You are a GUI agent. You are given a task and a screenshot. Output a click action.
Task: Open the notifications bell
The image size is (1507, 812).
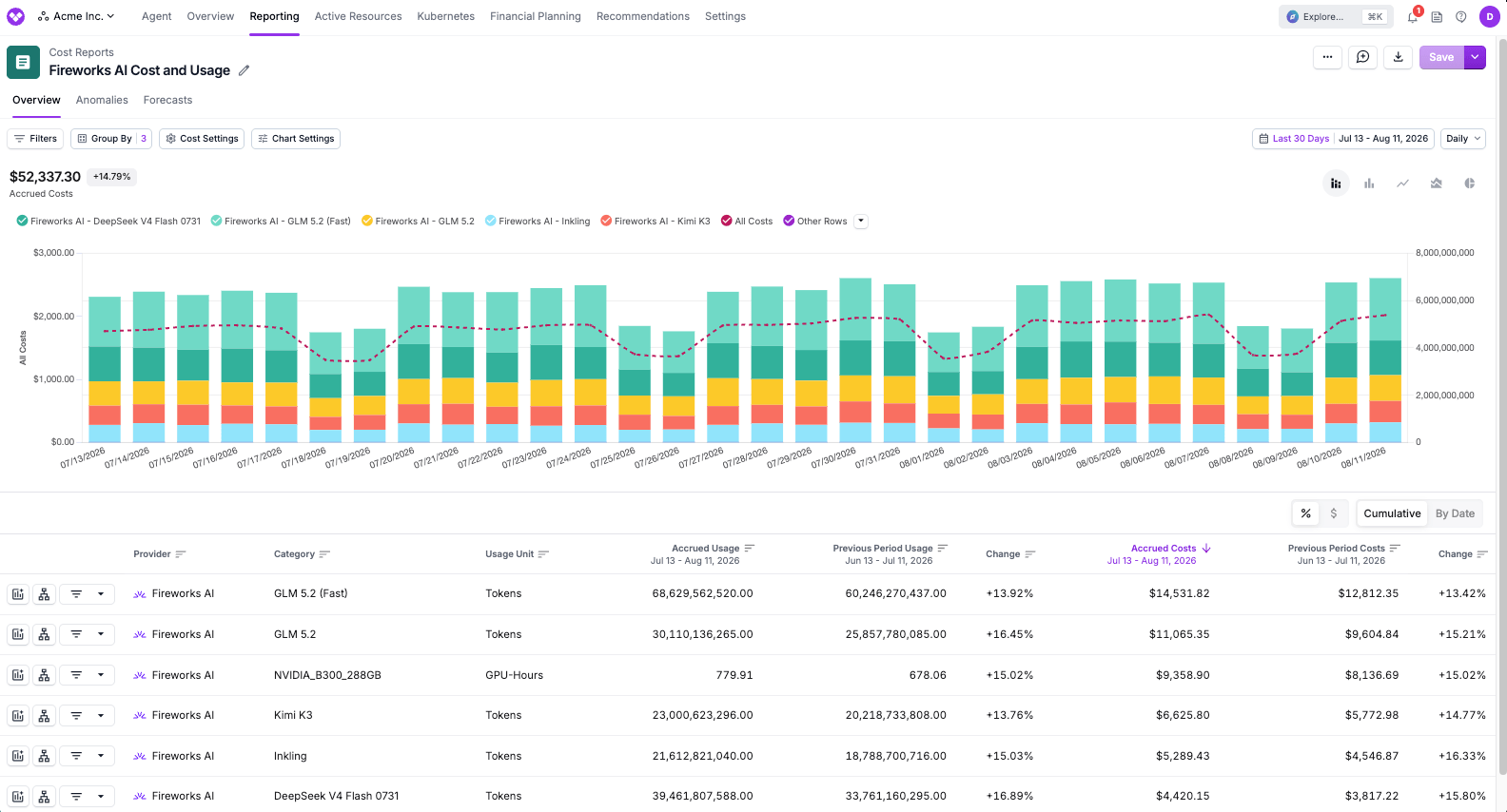point(1413,16)
